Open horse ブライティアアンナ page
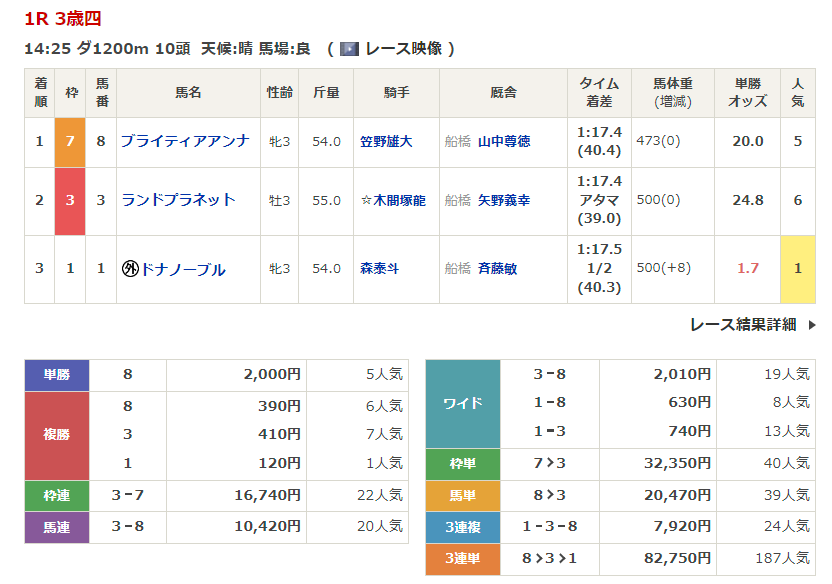832x584 pixels. tap(185, 141)
